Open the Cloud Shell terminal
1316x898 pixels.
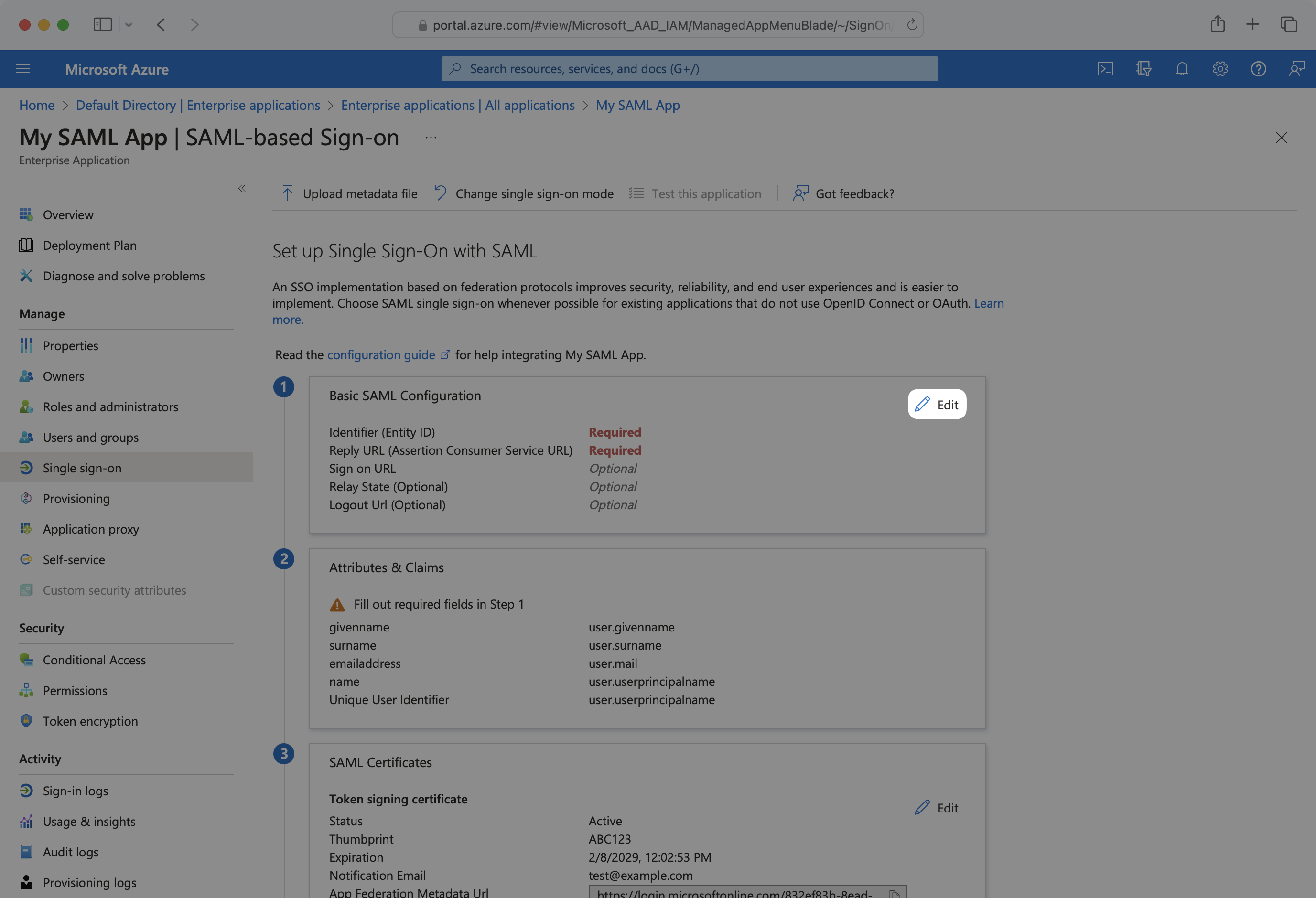pyautogui.click(x=1106, y=68)
